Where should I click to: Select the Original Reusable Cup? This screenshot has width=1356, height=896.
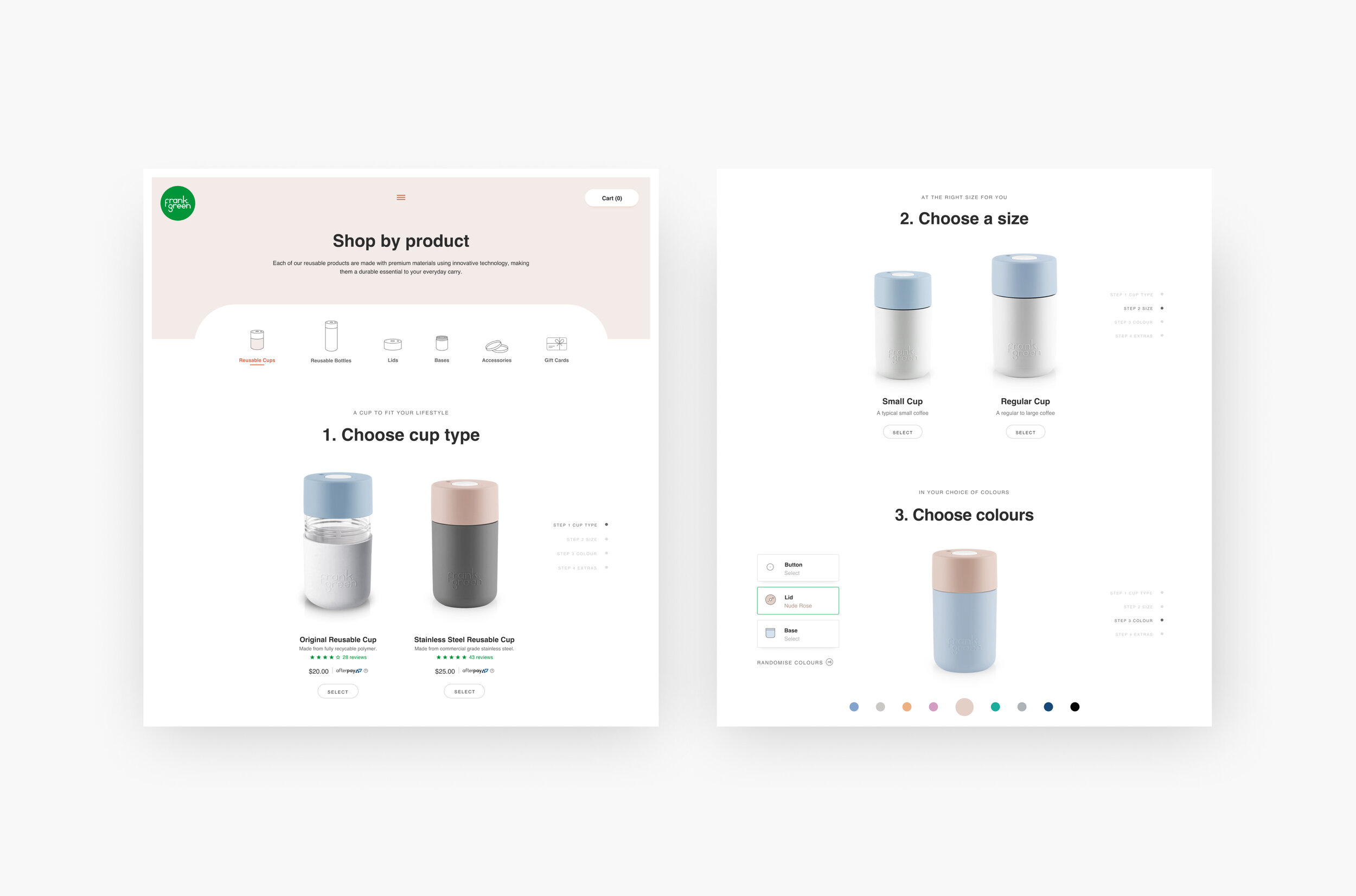click(338, 692)
